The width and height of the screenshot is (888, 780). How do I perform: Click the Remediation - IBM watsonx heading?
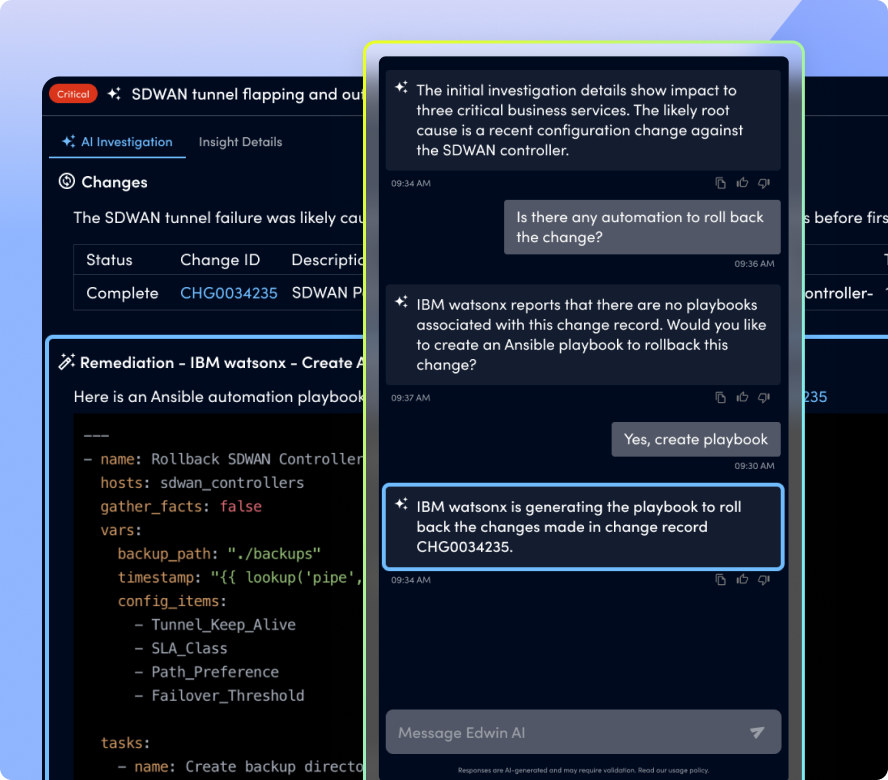pyautogui.click(x=221, y=363)
